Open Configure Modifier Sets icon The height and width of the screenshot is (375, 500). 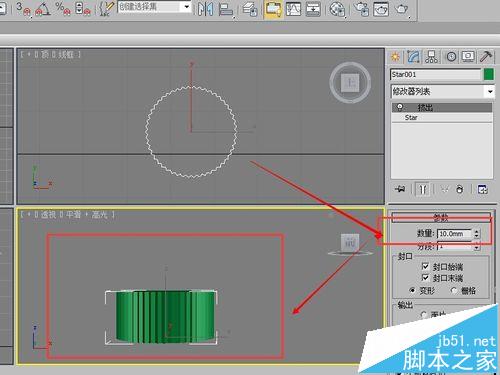coord(483,189)
